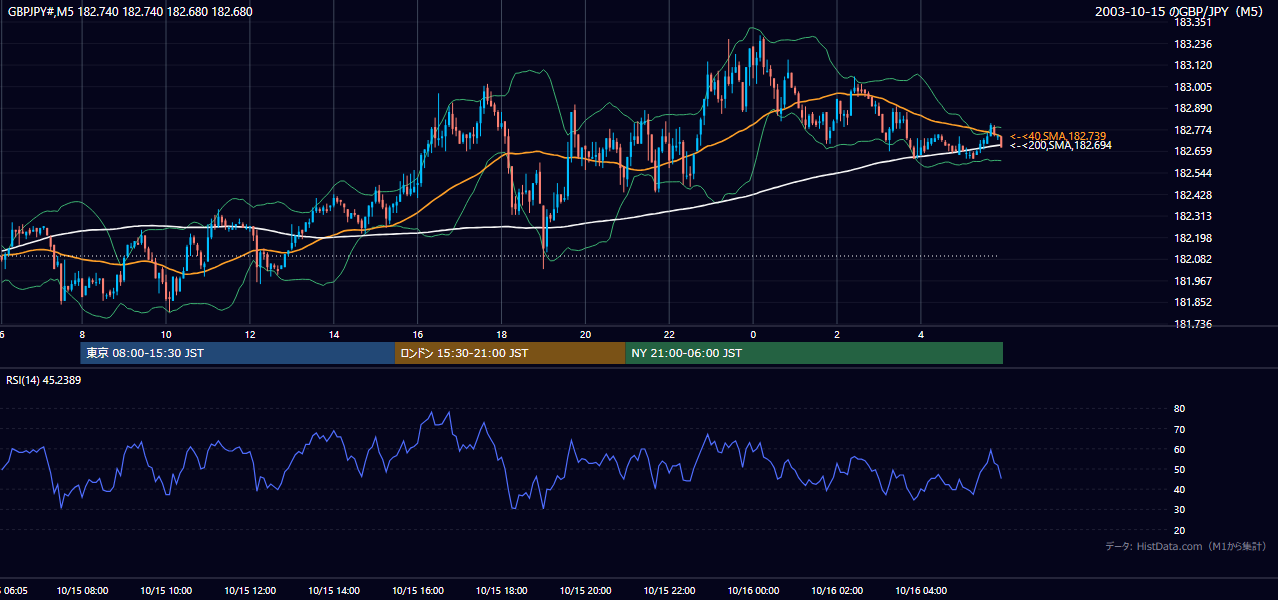Click the 200 SMA 182.694 label
The width and height of the screenshot is (1278, 600).
[1060, 145]
